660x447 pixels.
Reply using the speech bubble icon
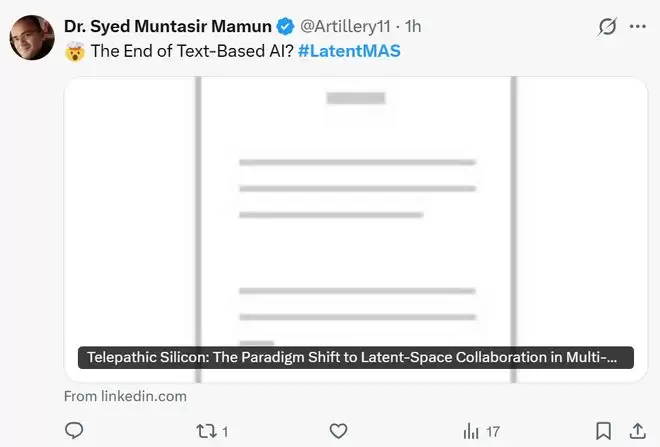(74, 431)
